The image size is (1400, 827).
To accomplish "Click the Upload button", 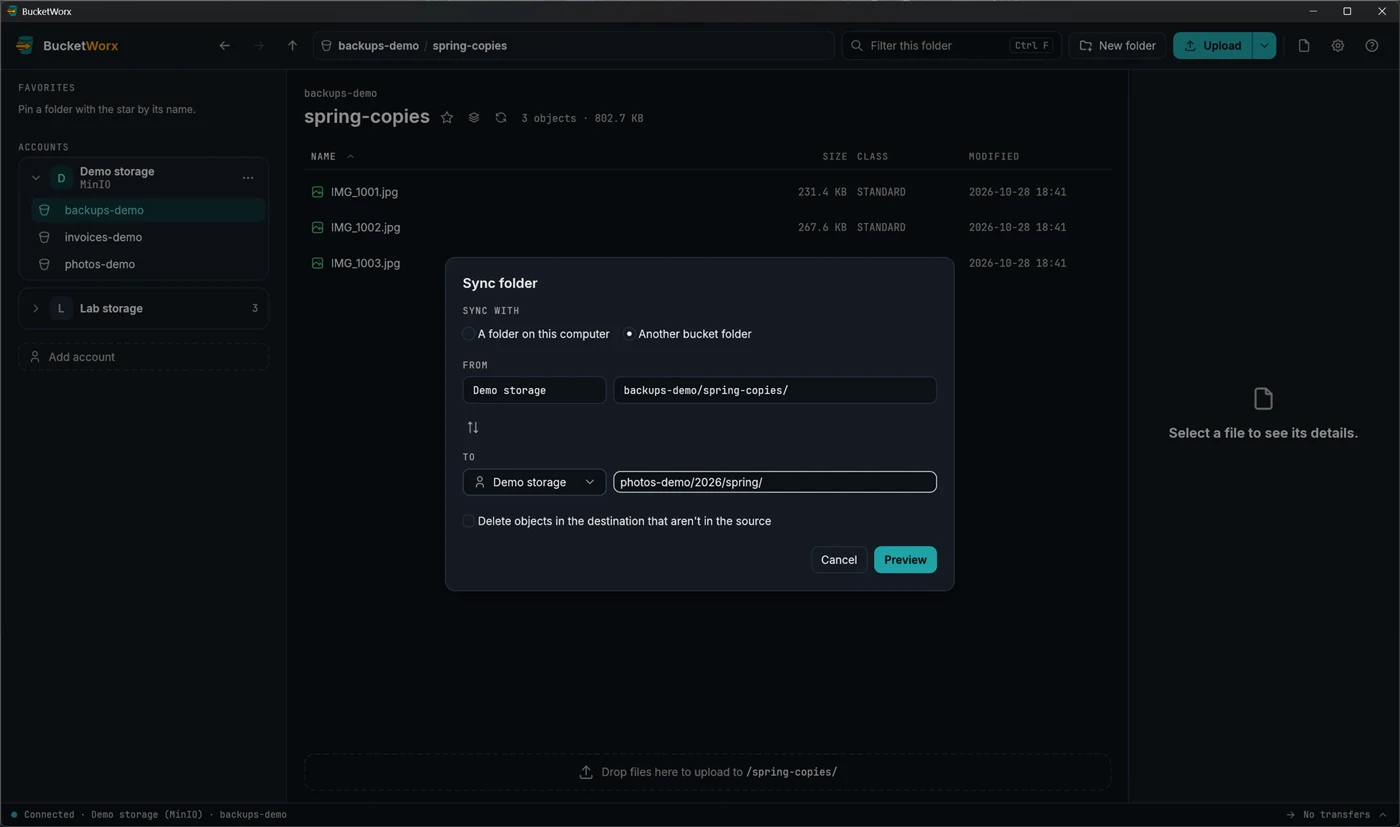I will [1212, 46].
